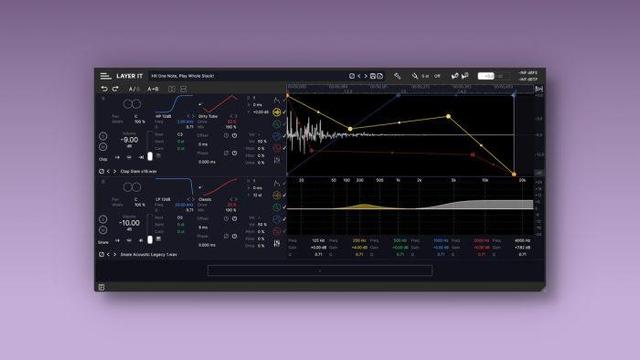
Task: Click the red envelope selector icon in Clap layer
Action: coord(277,148)
